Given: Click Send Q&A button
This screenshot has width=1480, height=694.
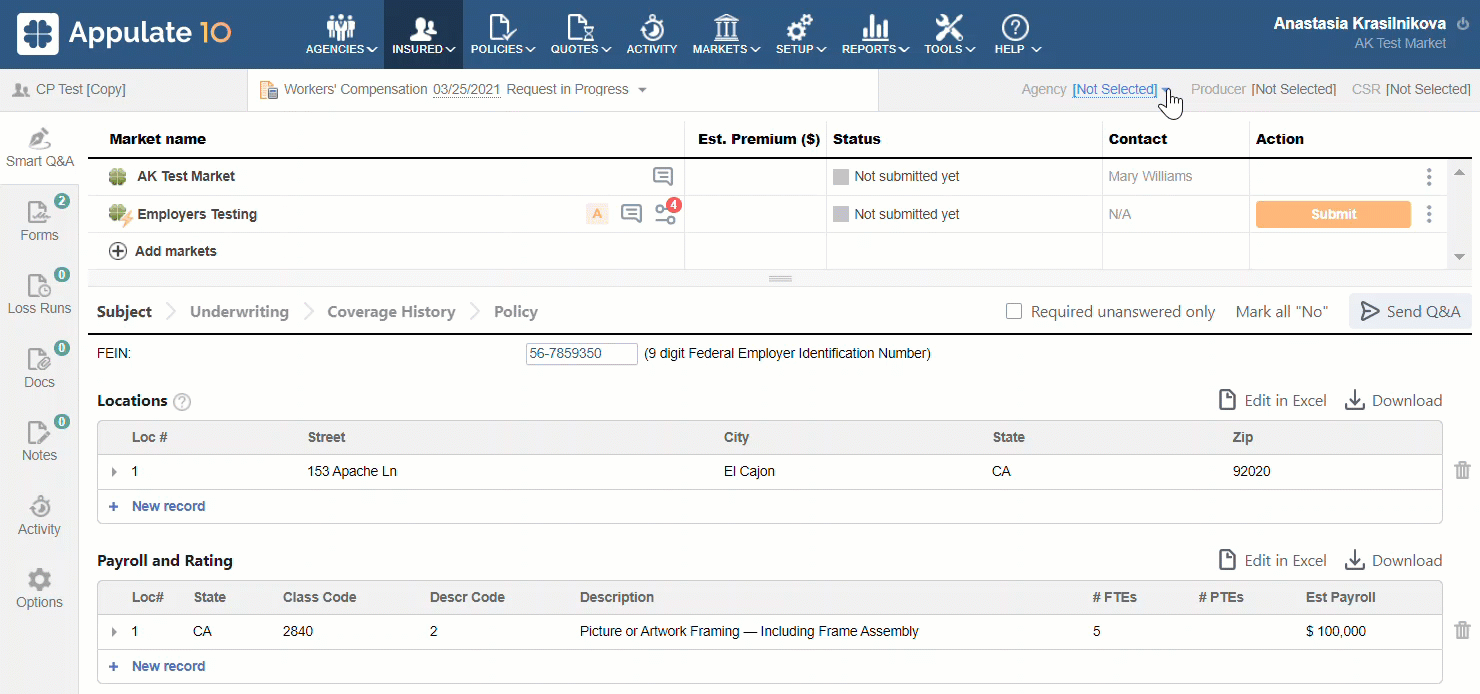Looking at the screenshot, I should click(1410, 311).
